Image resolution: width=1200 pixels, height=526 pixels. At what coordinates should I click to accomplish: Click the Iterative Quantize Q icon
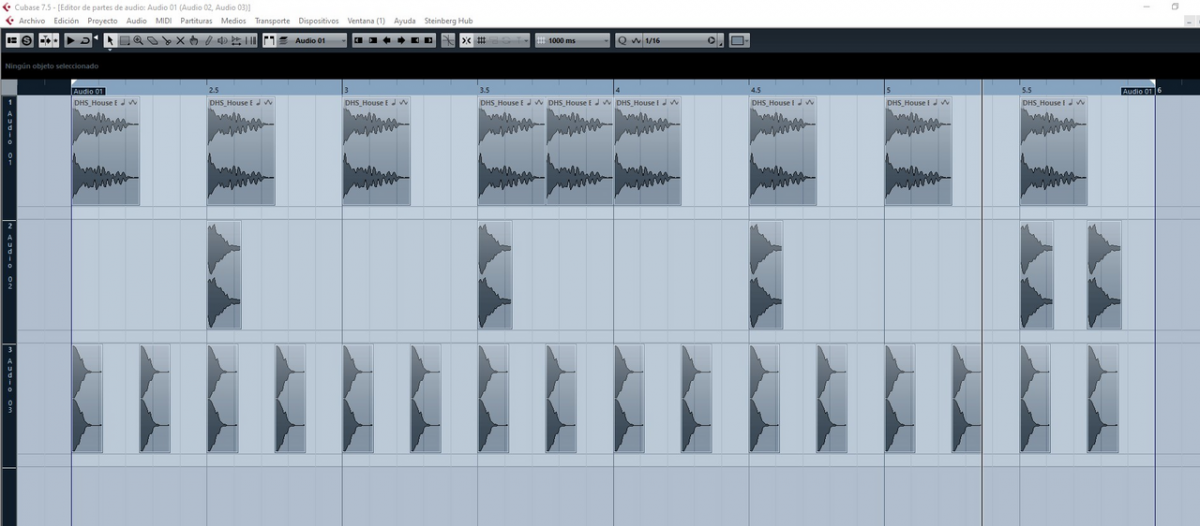tap(622, 40)
